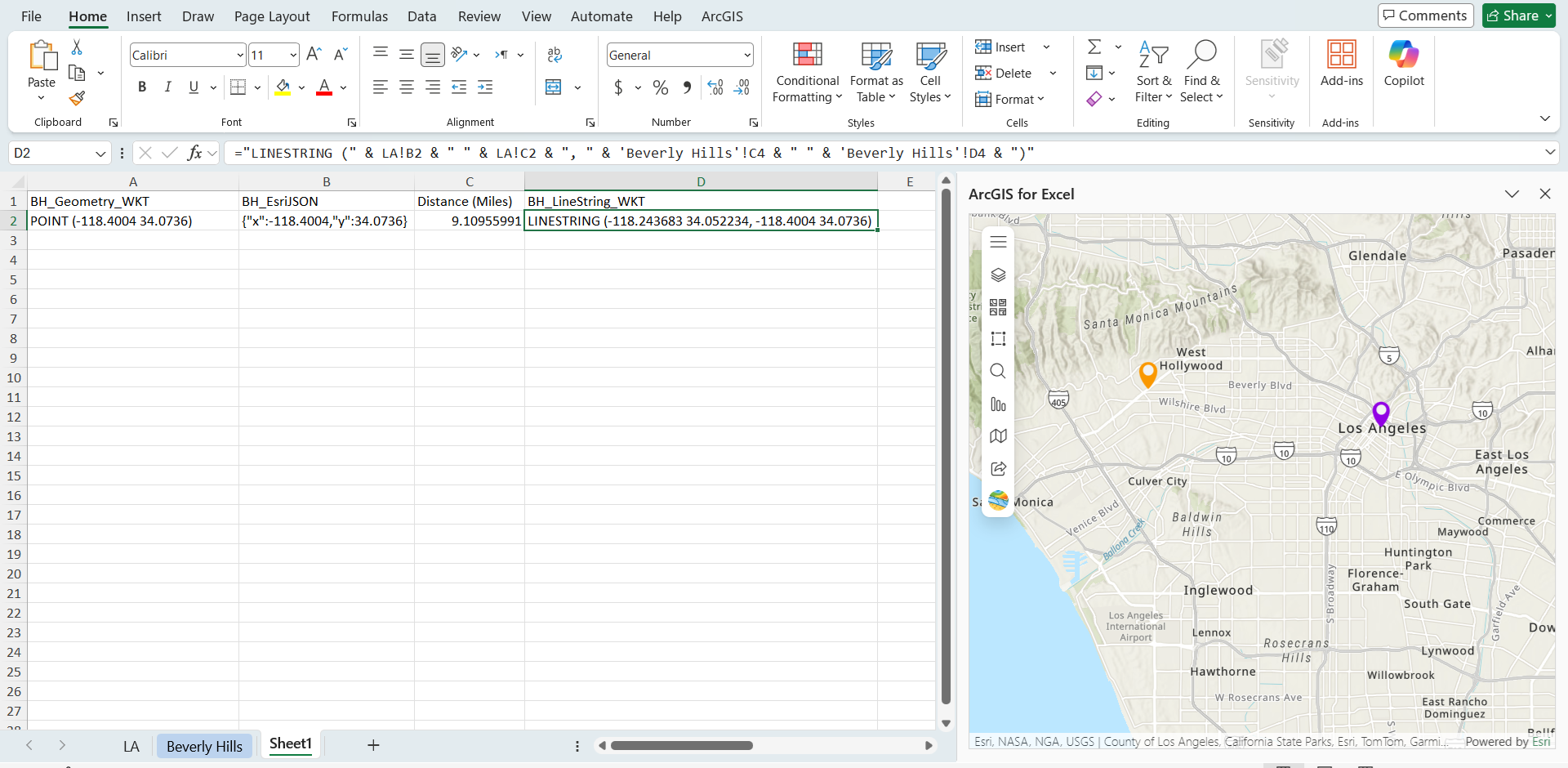Open the Formulas ribbon tab
Screen dimensions: 1568x768
[359, 16]
